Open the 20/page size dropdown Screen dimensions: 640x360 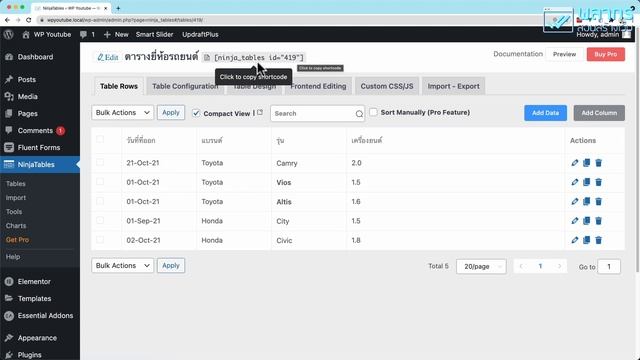pyautogui.click(x=481, y=266)
